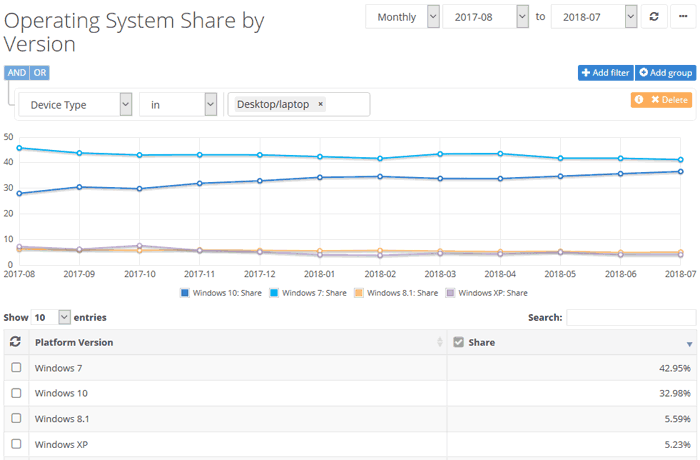Click the Windows 10 data point at 2017-08
Screen dimensions: 700x460
coord(19,193)
